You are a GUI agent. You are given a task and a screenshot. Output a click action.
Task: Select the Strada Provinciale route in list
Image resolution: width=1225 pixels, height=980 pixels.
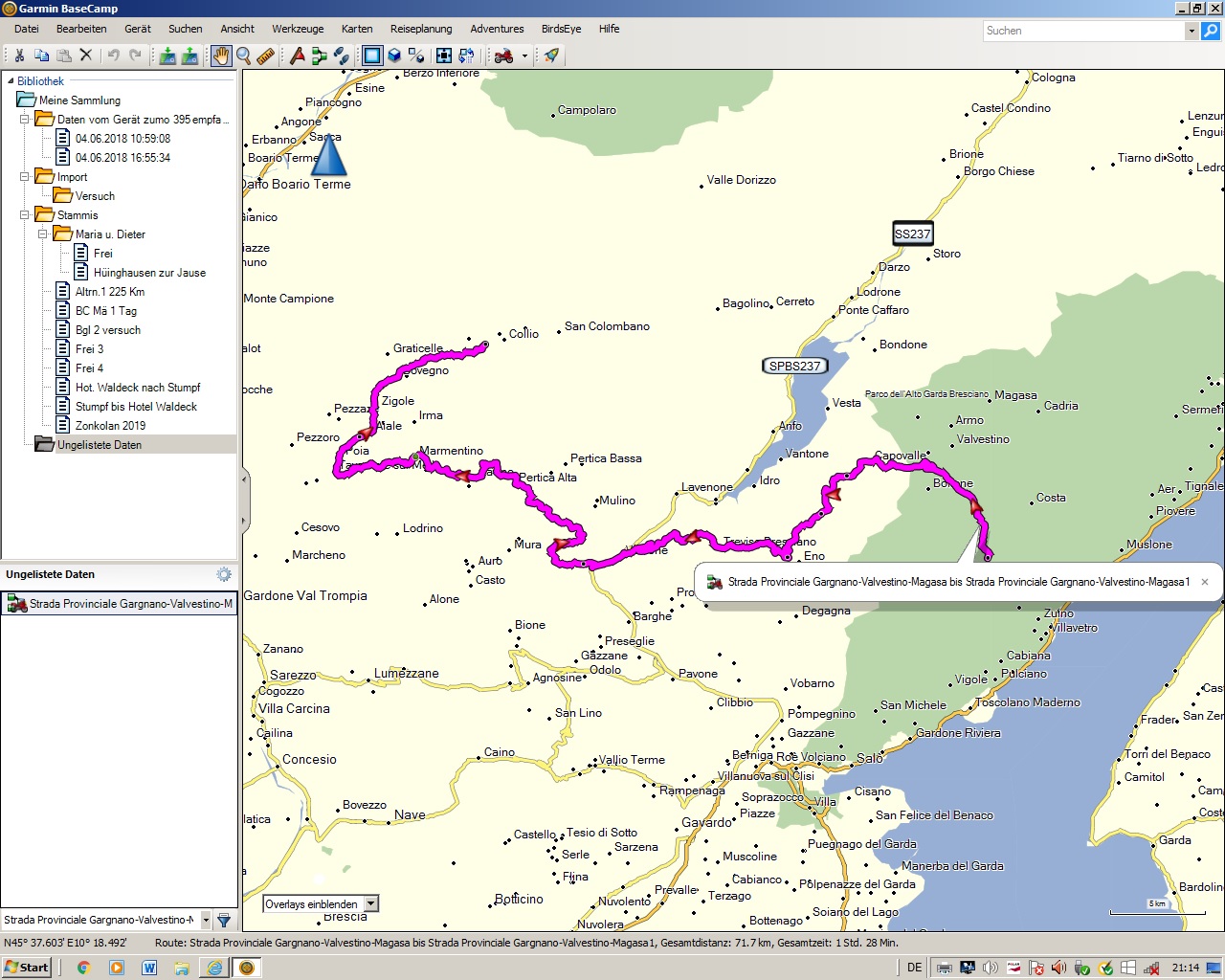[x=120, y=604]
